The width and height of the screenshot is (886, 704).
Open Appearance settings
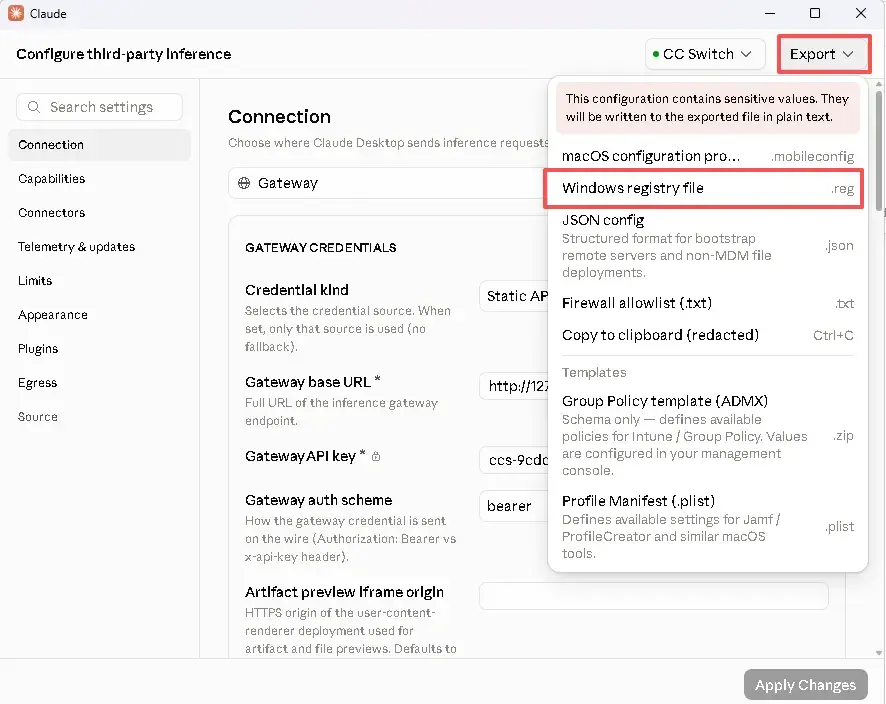tap(99, 315)
